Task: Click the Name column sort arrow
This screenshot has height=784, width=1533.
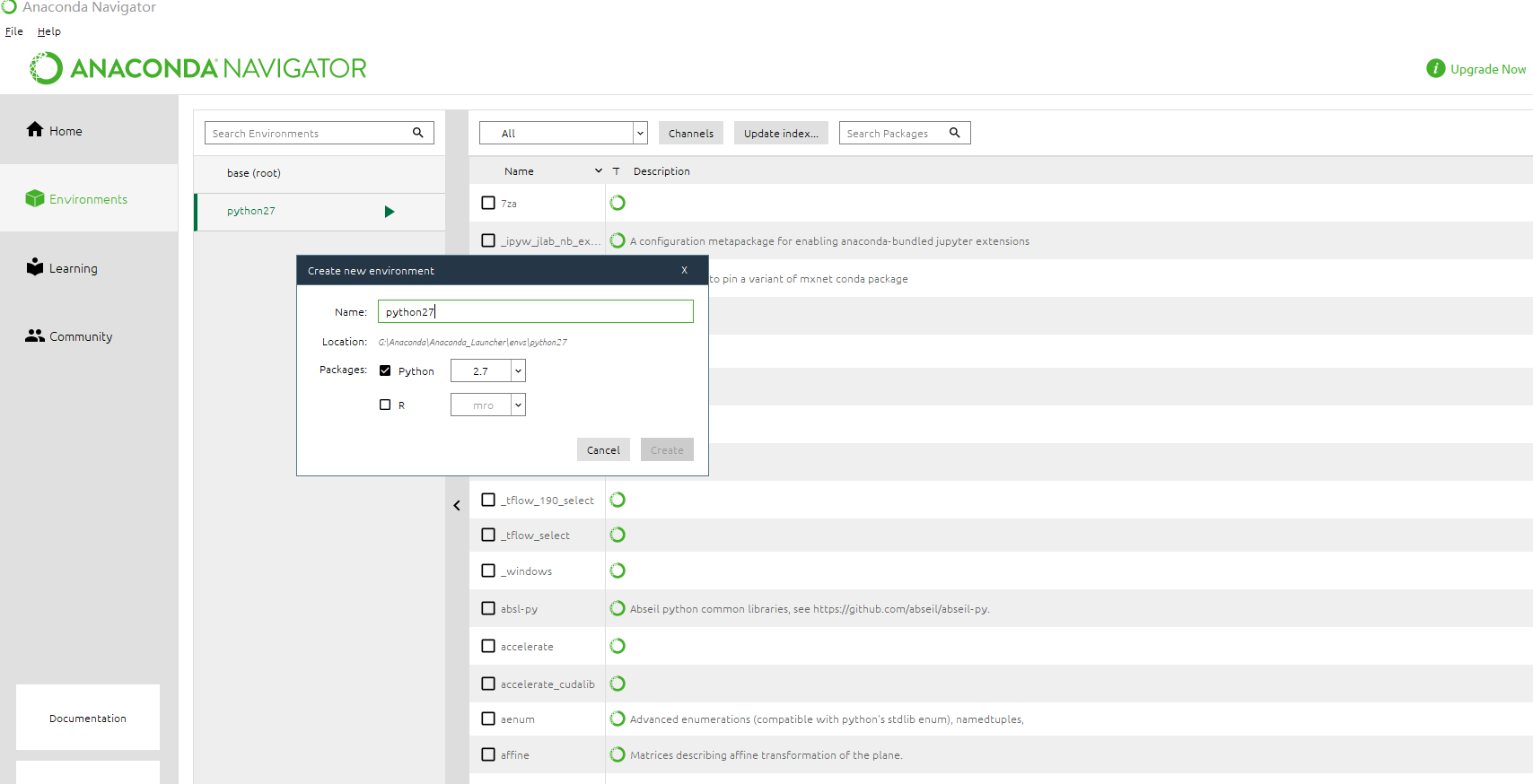Action: pos(599,170)
